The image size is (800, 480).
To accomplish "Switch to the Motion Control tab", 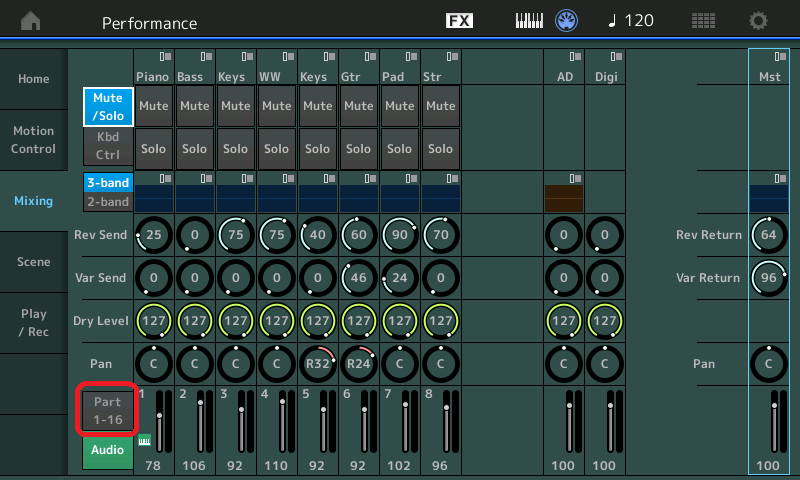I will (33, 140).
